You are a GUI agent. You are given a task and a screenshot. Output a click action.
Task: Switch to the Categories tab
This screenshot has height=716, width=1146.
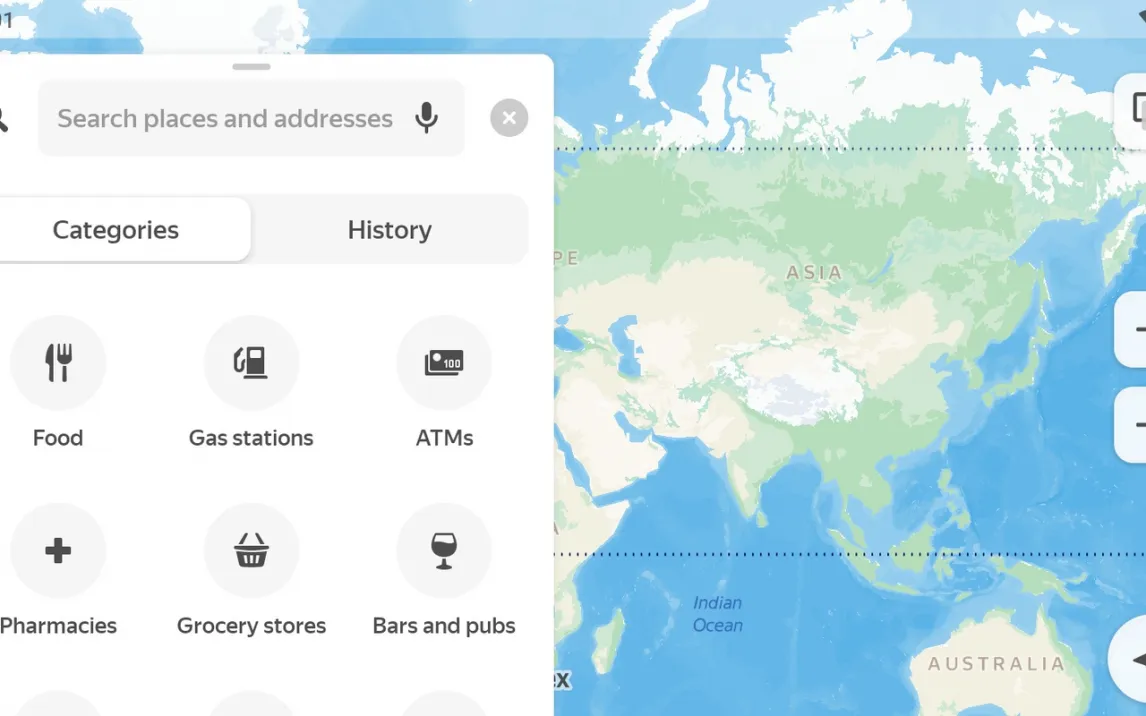[x=116, y=230]
